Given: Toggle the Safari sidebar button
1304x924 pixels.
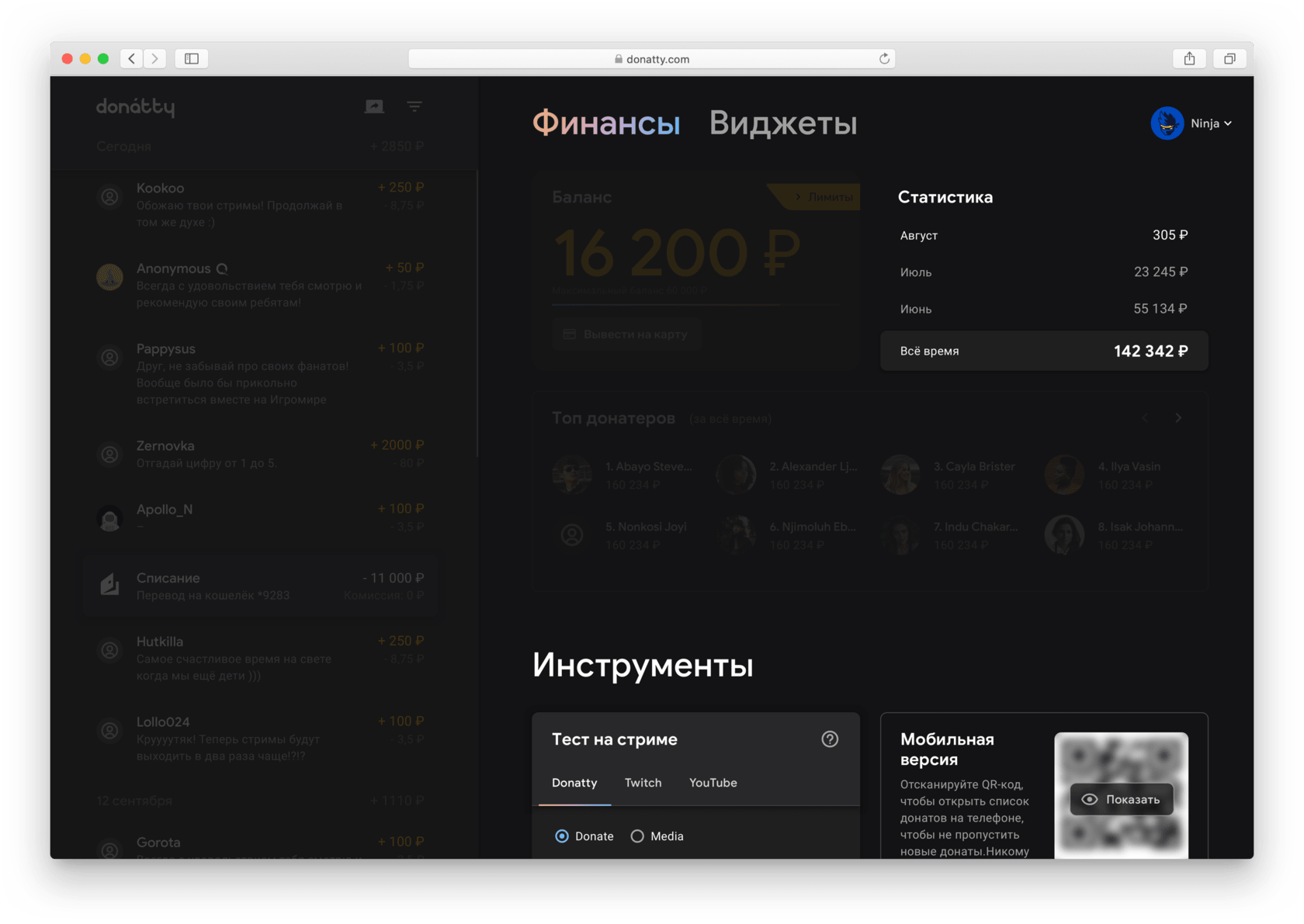Looking at the screenshot, I should [x=192, y=58].
